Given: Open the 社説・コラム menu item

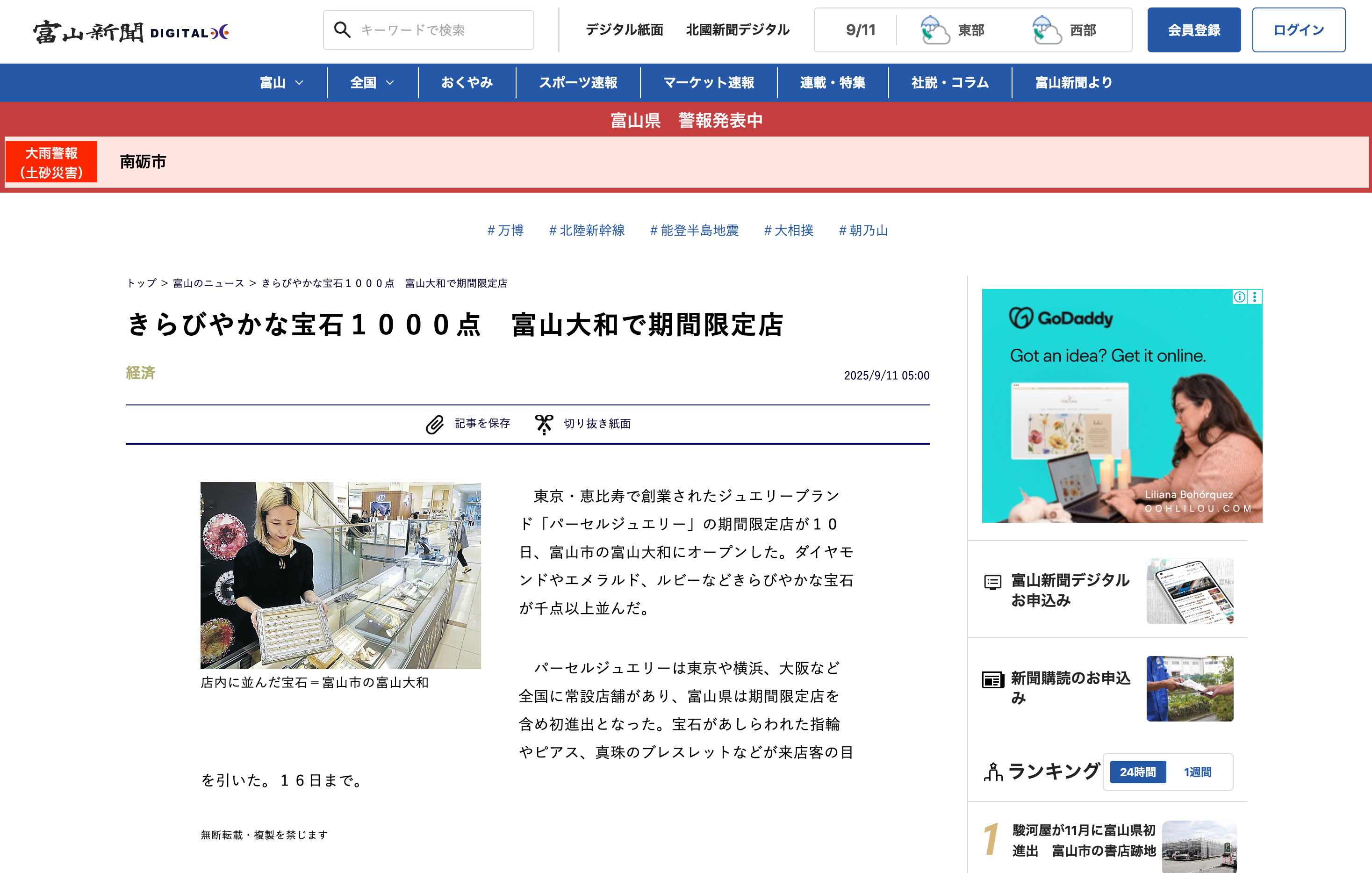Looking at the screenshot, I should pos(950,83).
